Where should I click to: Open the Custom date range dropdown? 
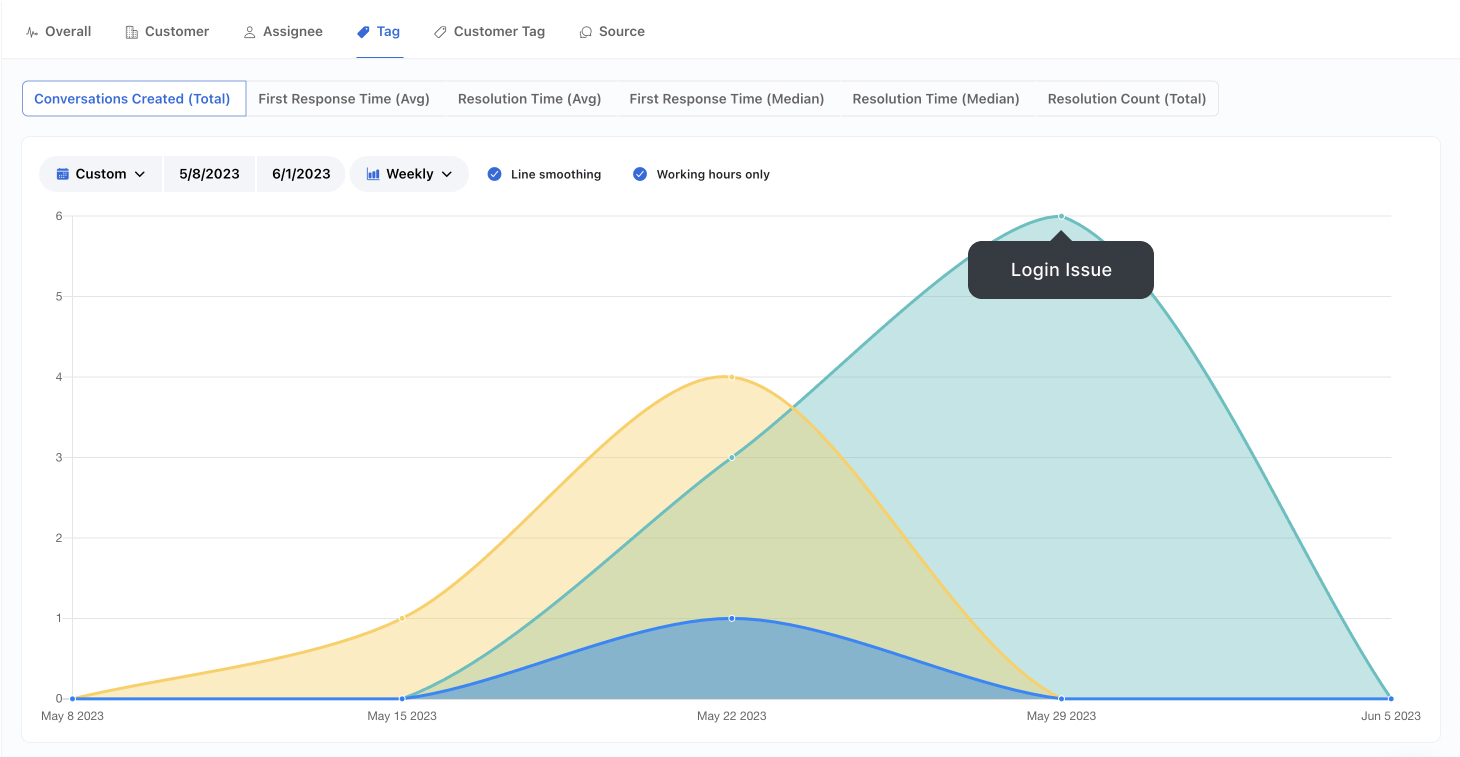click(101, 174)
